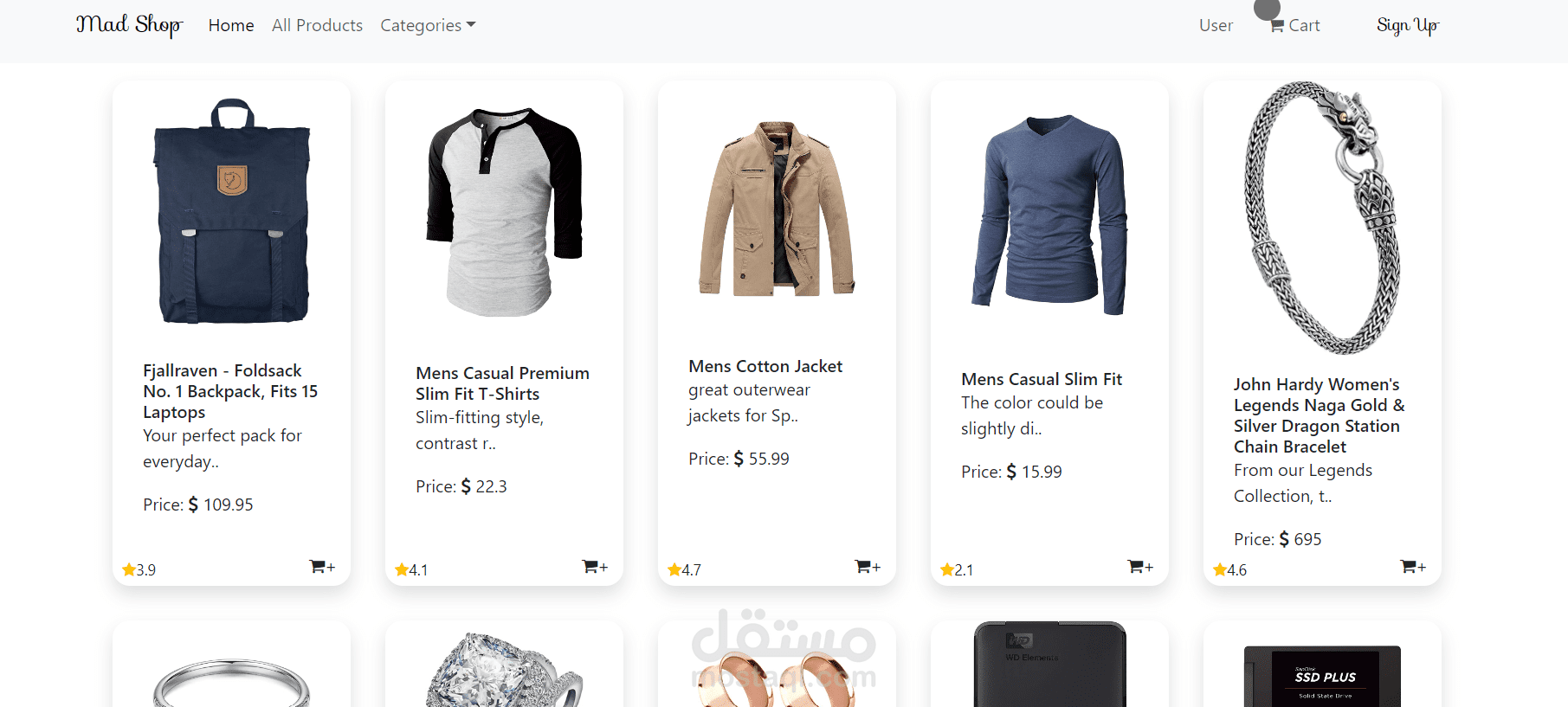Open the dragon chain bracelet image
Screen dimensions: 1568x707
1322,216
